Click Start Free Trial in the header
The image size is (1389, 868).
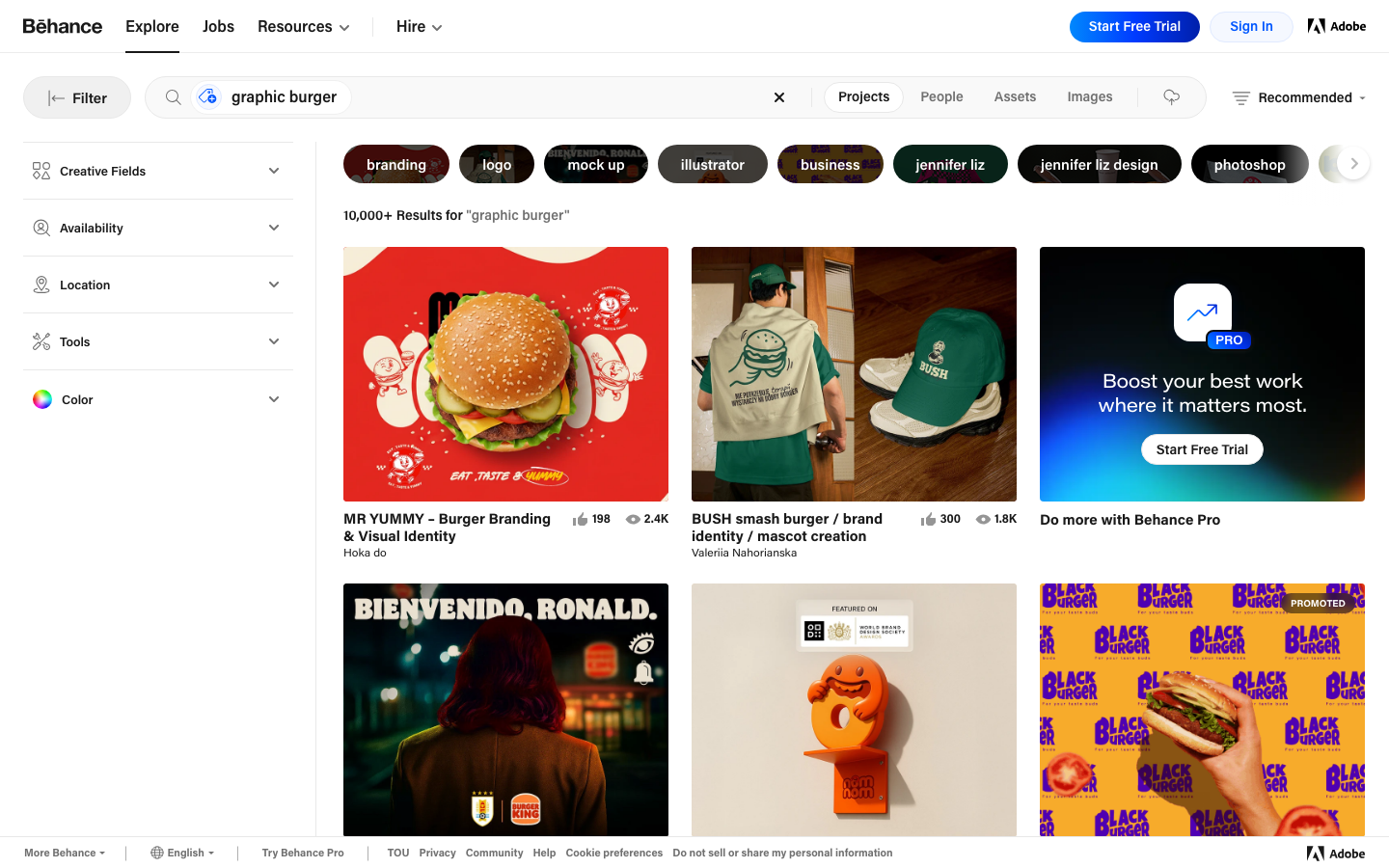pos(1134,27)
